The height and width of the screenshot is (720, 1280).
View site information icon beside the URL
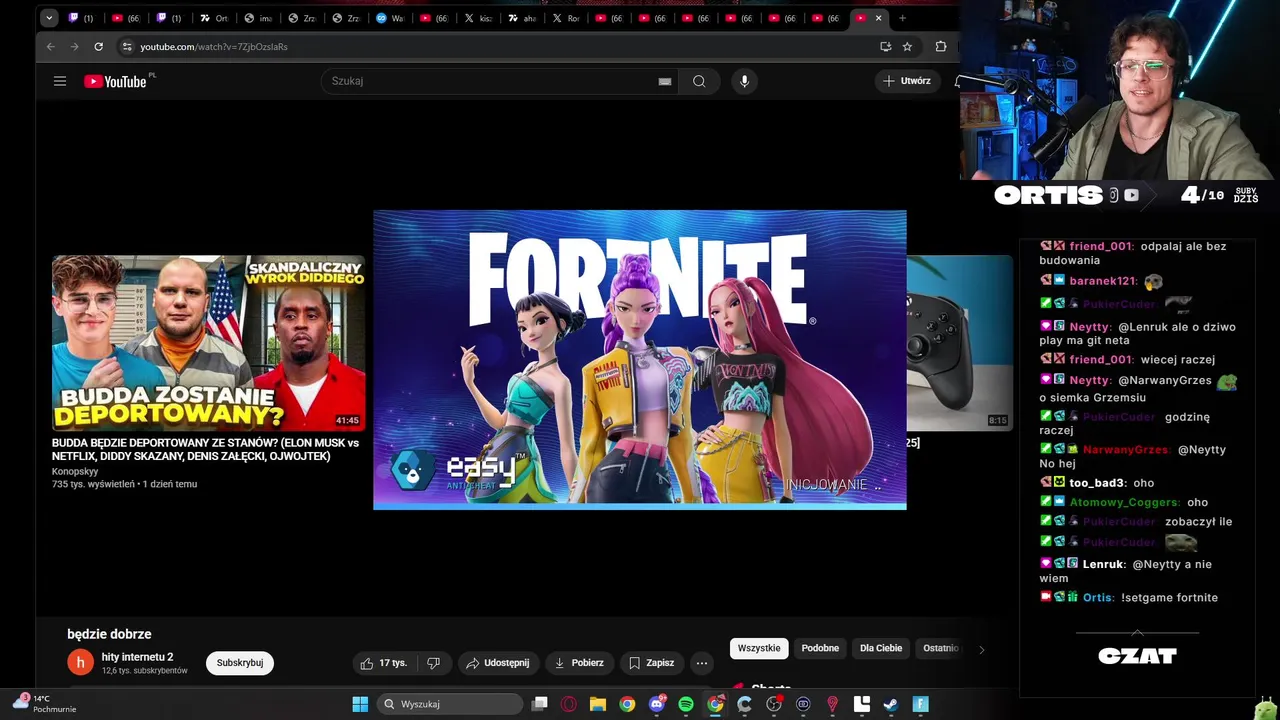click(x=126, y=47)
